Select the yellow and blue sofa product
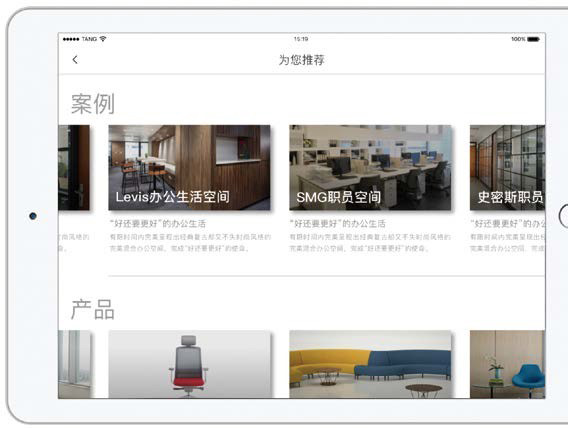Image resolution: width=568 pixels, height=428 pixels. (370, 364)
